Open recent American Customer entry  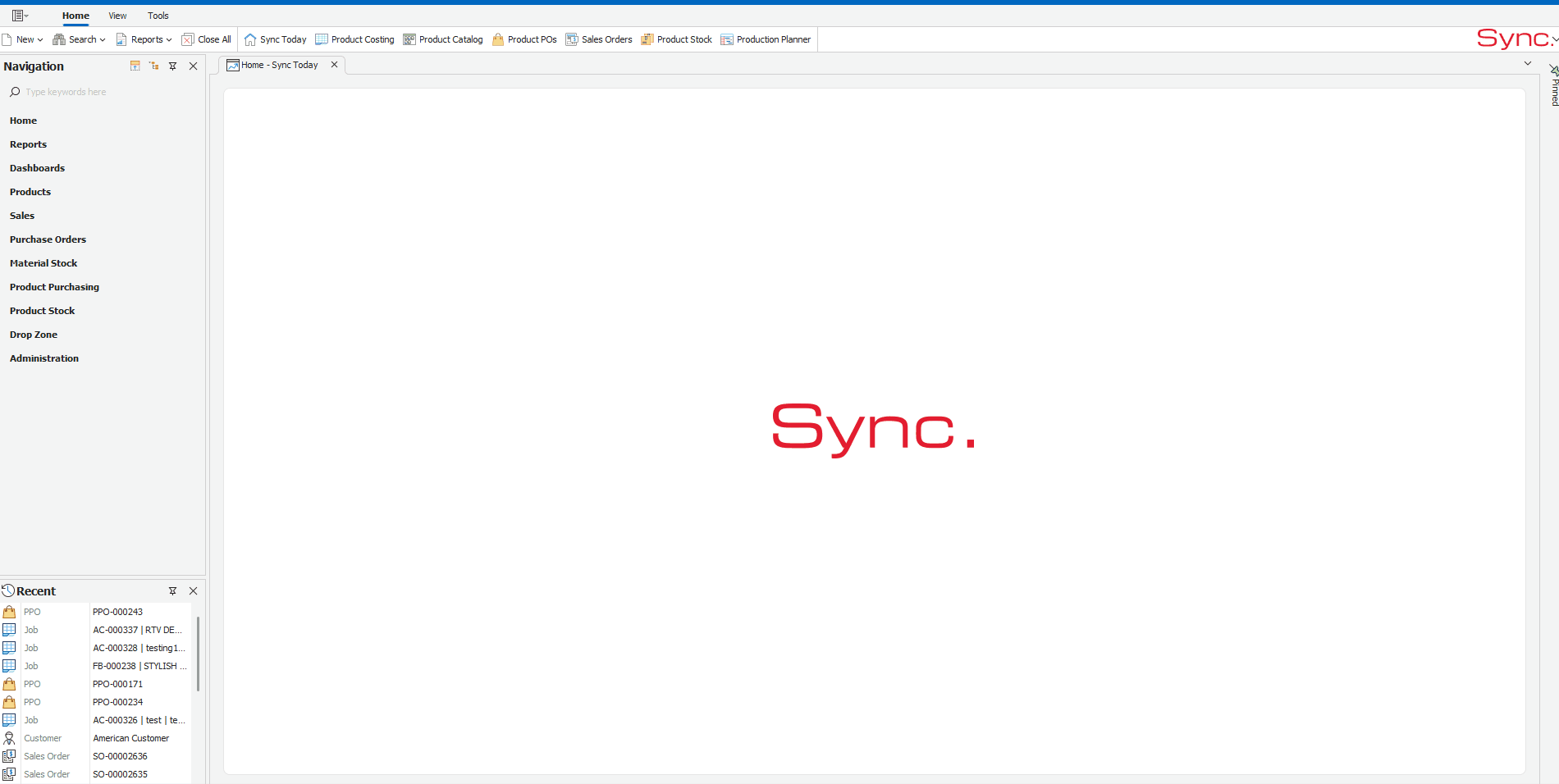(130, 738)
